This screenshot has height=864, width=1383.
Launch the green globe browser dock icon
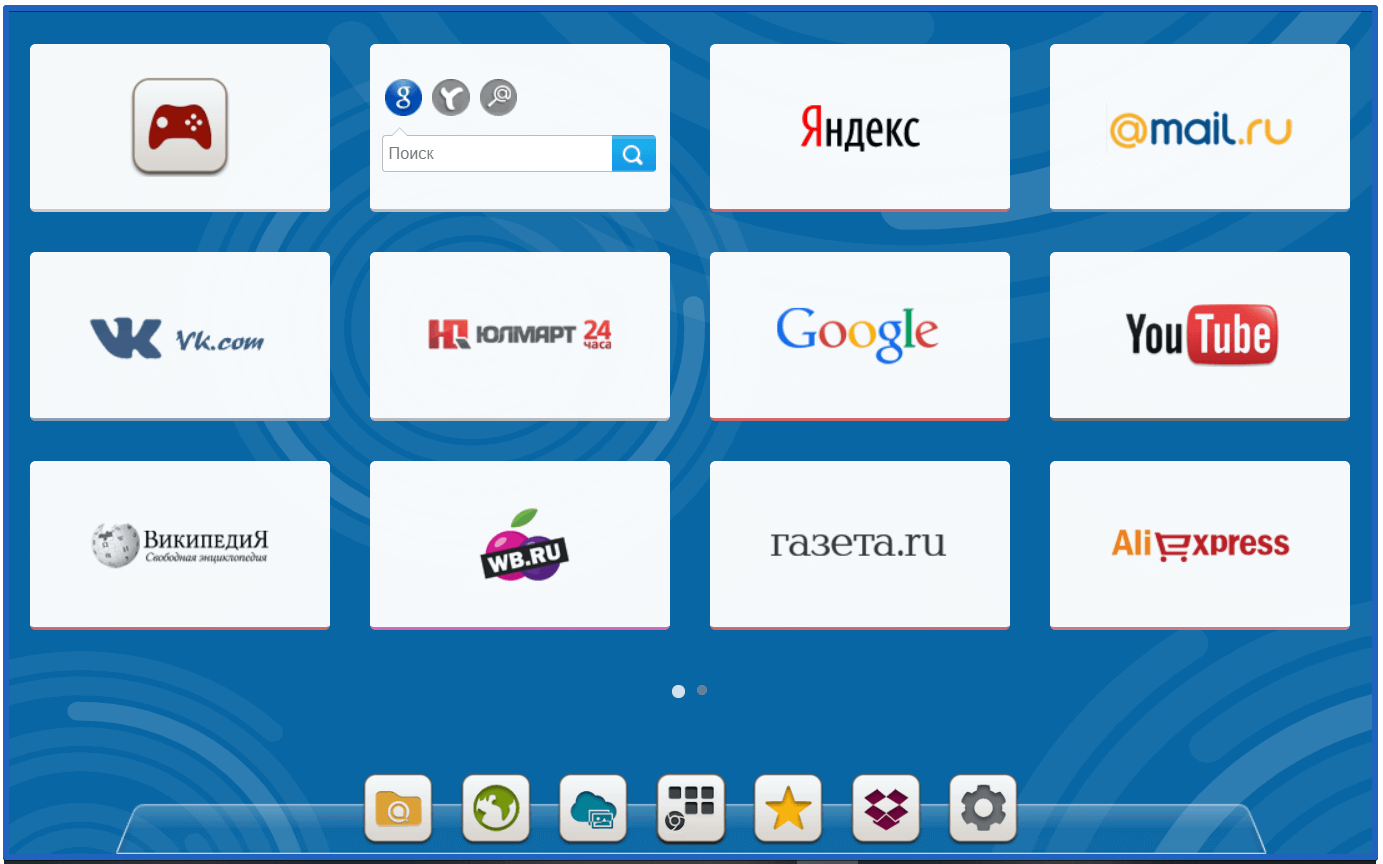click(x=496, y=808)
